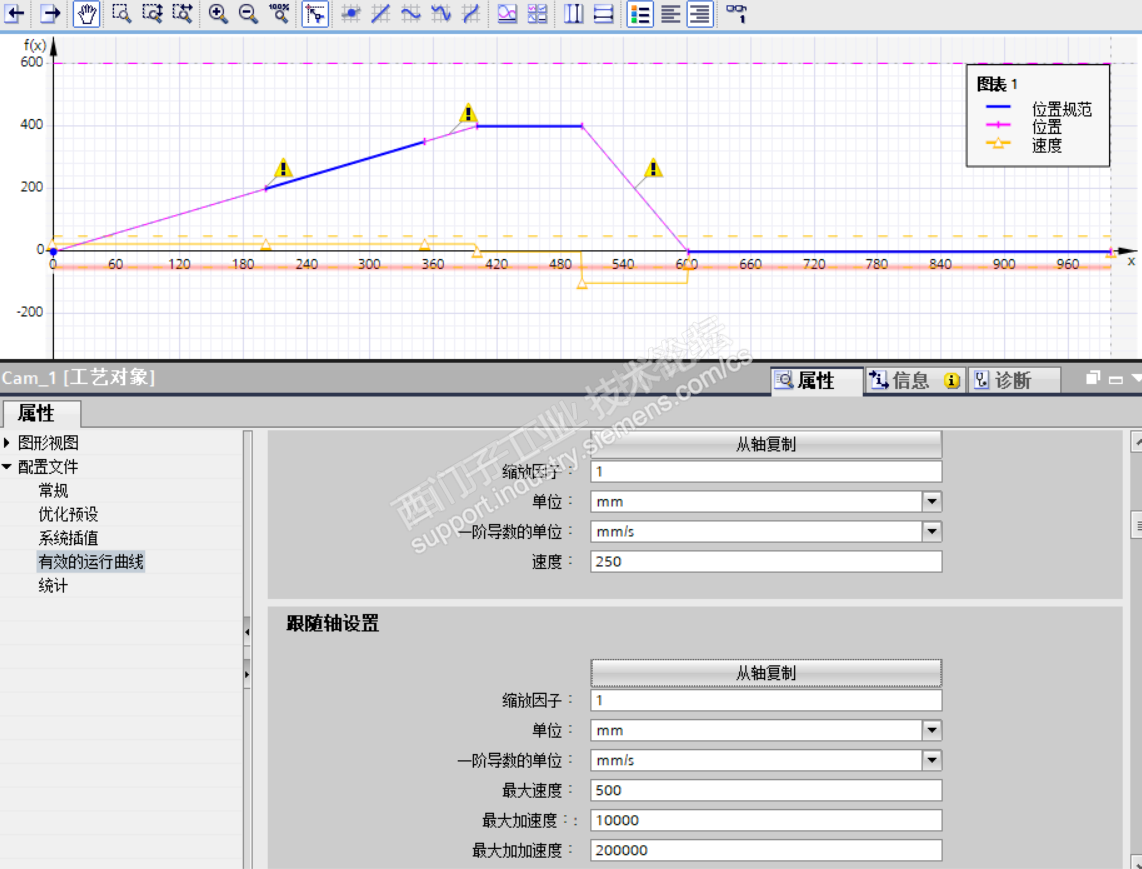Click 最大速度 field showing 500
Screen dimensions: 1142x869
(x=765, y=790)
